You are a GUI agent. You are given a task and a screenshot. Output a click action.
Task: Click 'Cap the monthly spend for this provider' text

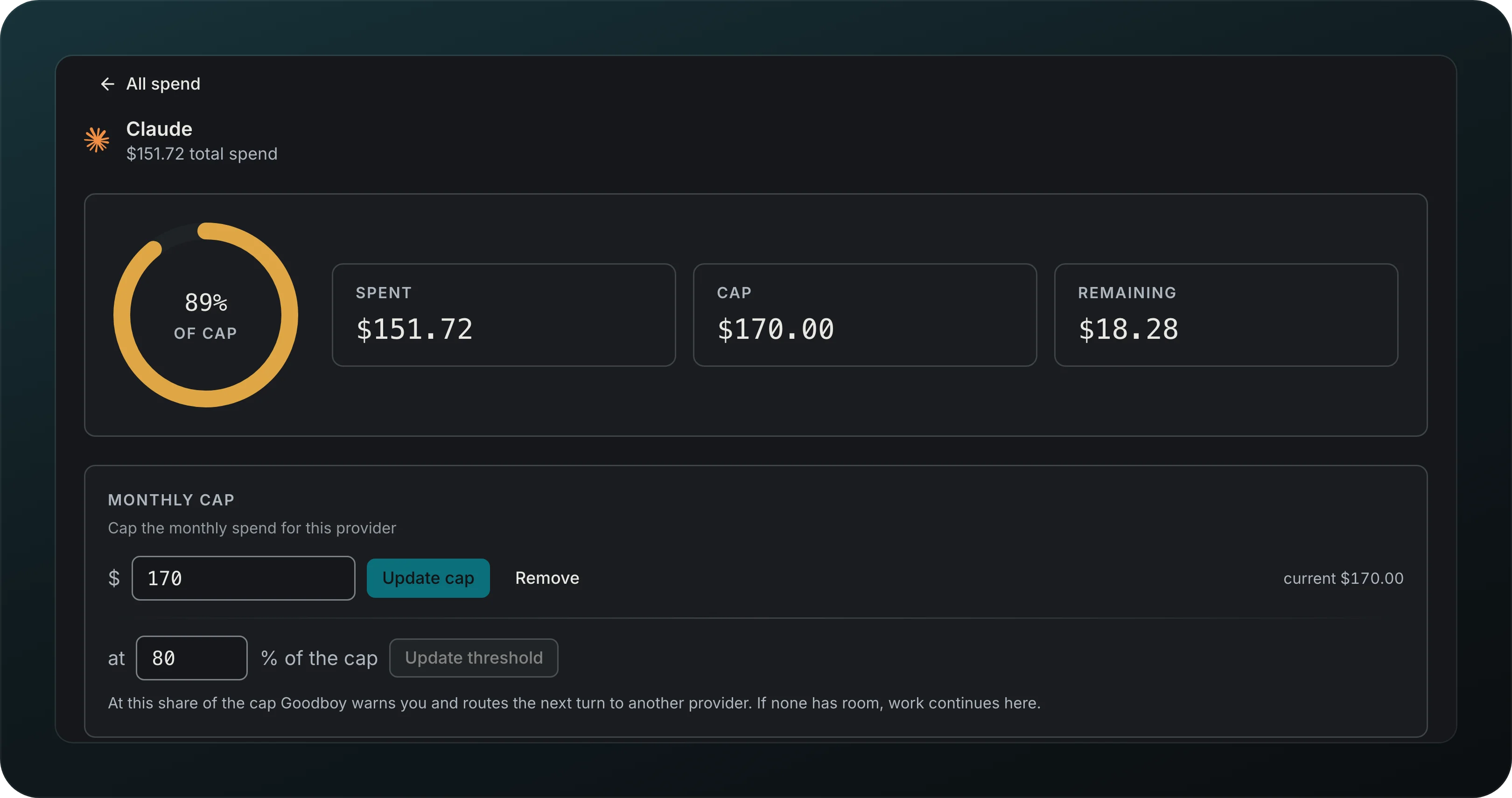pyautogui.click(x=252, y=528)
